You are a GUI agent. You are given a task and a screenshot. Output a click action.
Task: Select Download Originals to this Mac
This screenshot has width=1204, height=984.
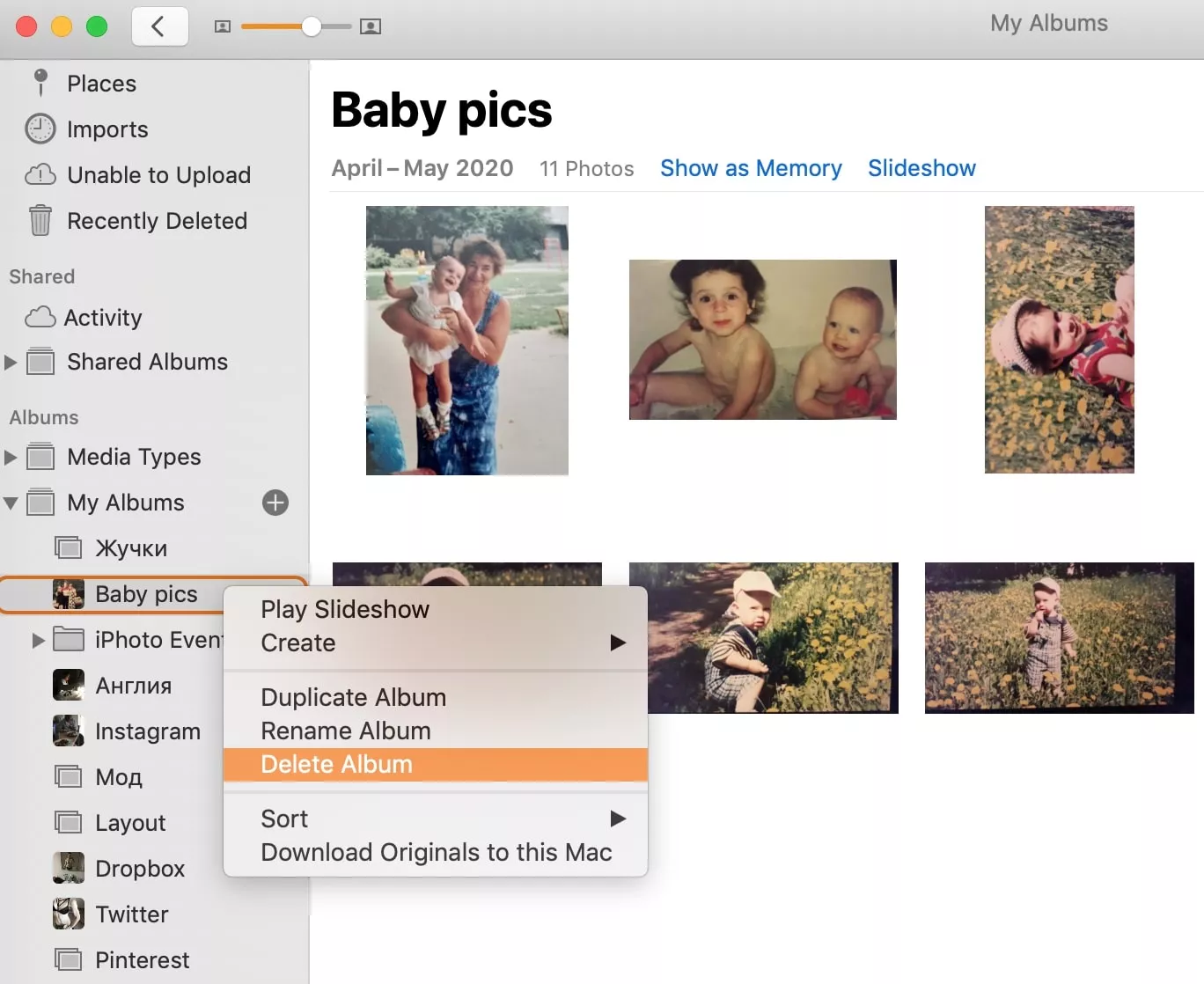pyautogui.click(x=437, y=852)
